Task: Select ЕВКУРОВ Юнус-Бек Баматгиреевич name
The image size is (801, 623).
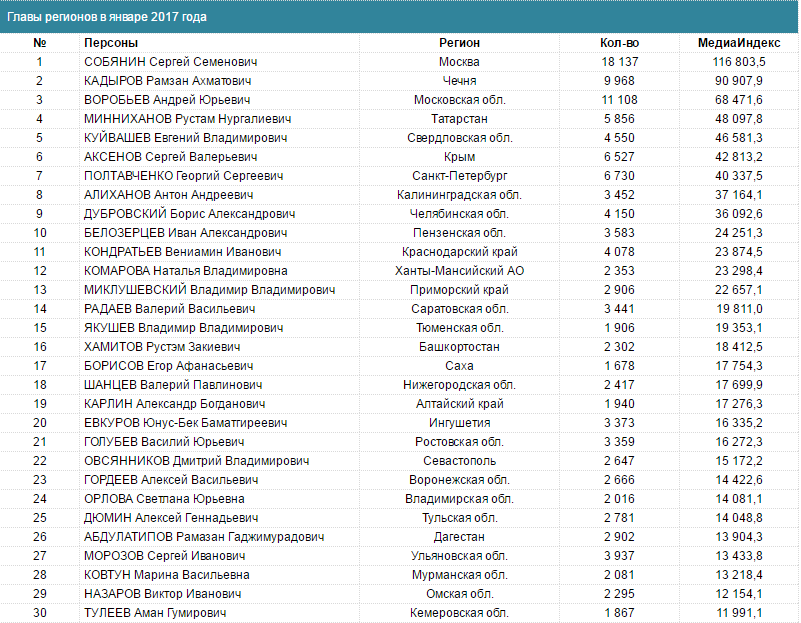Action: (x=187, y=423)
